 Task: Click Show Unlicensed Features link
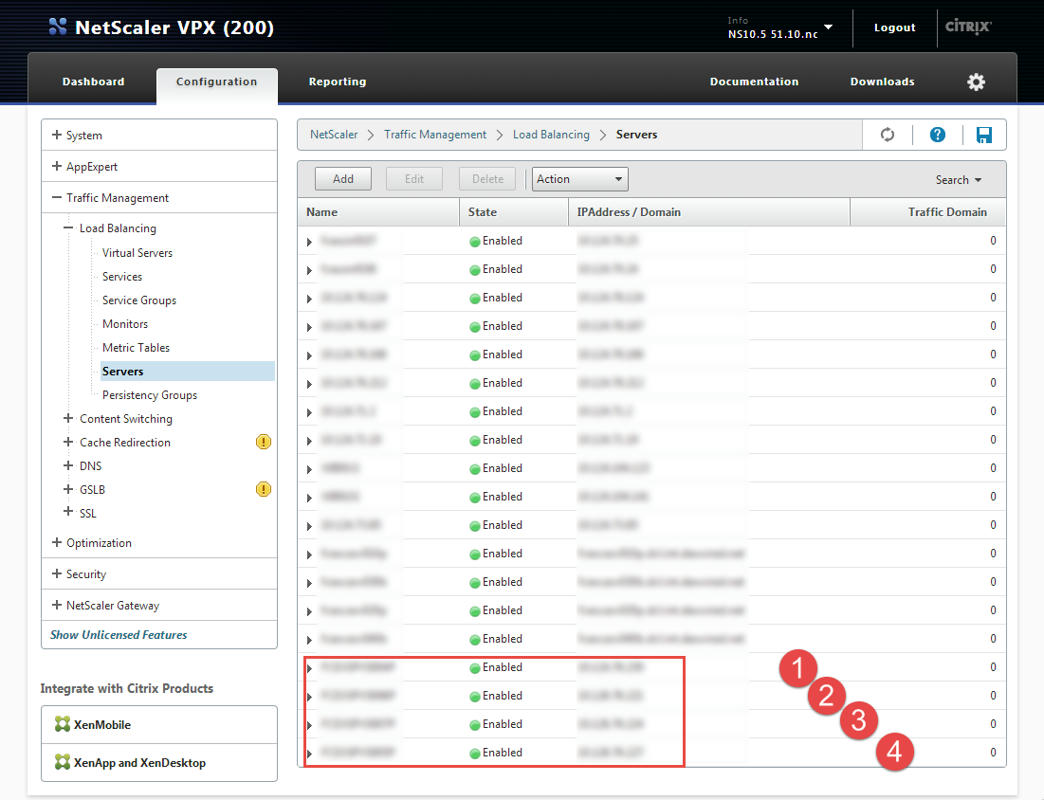tap(119, 634)
